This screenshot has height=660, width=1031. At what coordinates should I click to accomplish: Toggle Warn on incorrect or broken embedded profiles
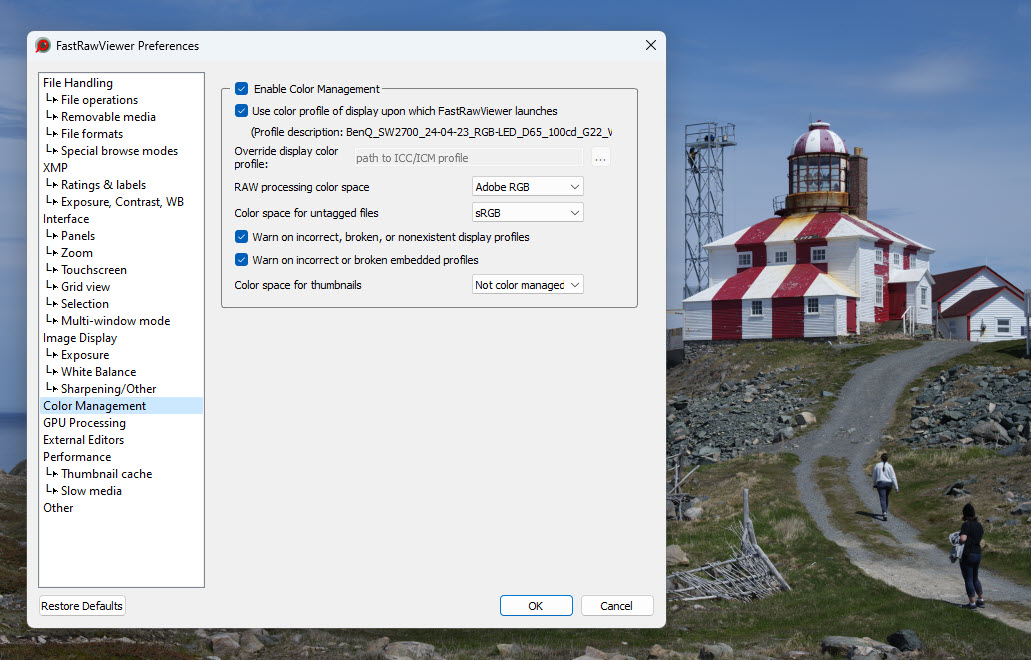(x=242, y=260)
